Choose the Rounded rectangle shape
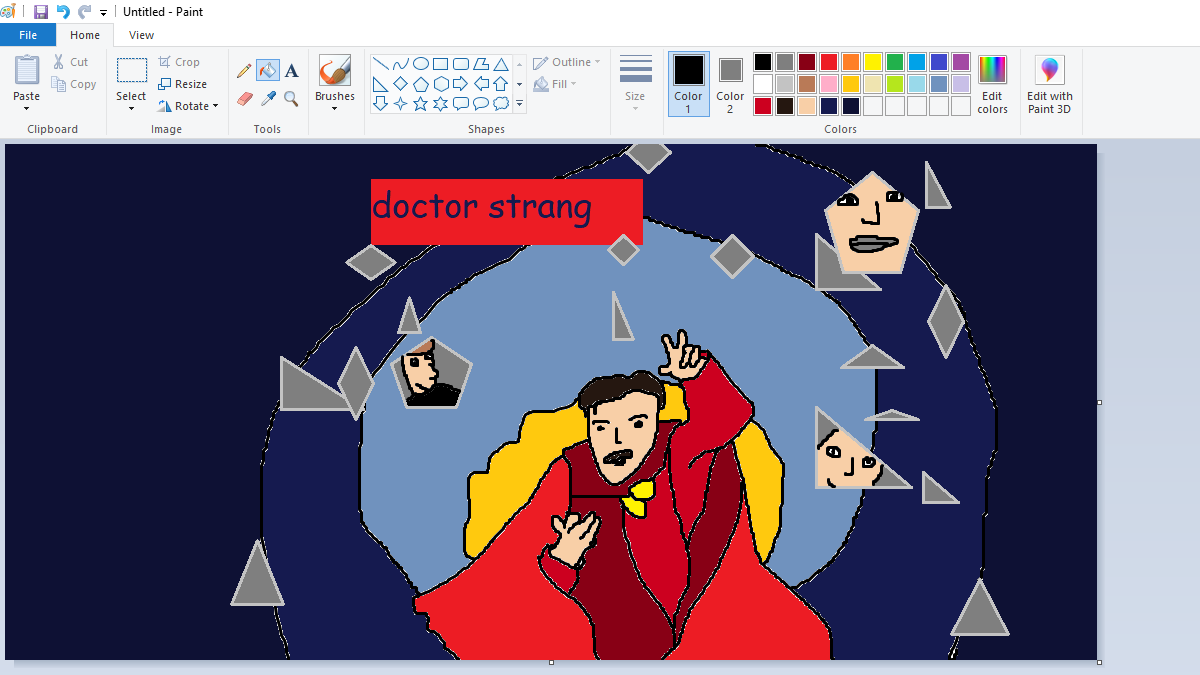 (x=461, y=63)
